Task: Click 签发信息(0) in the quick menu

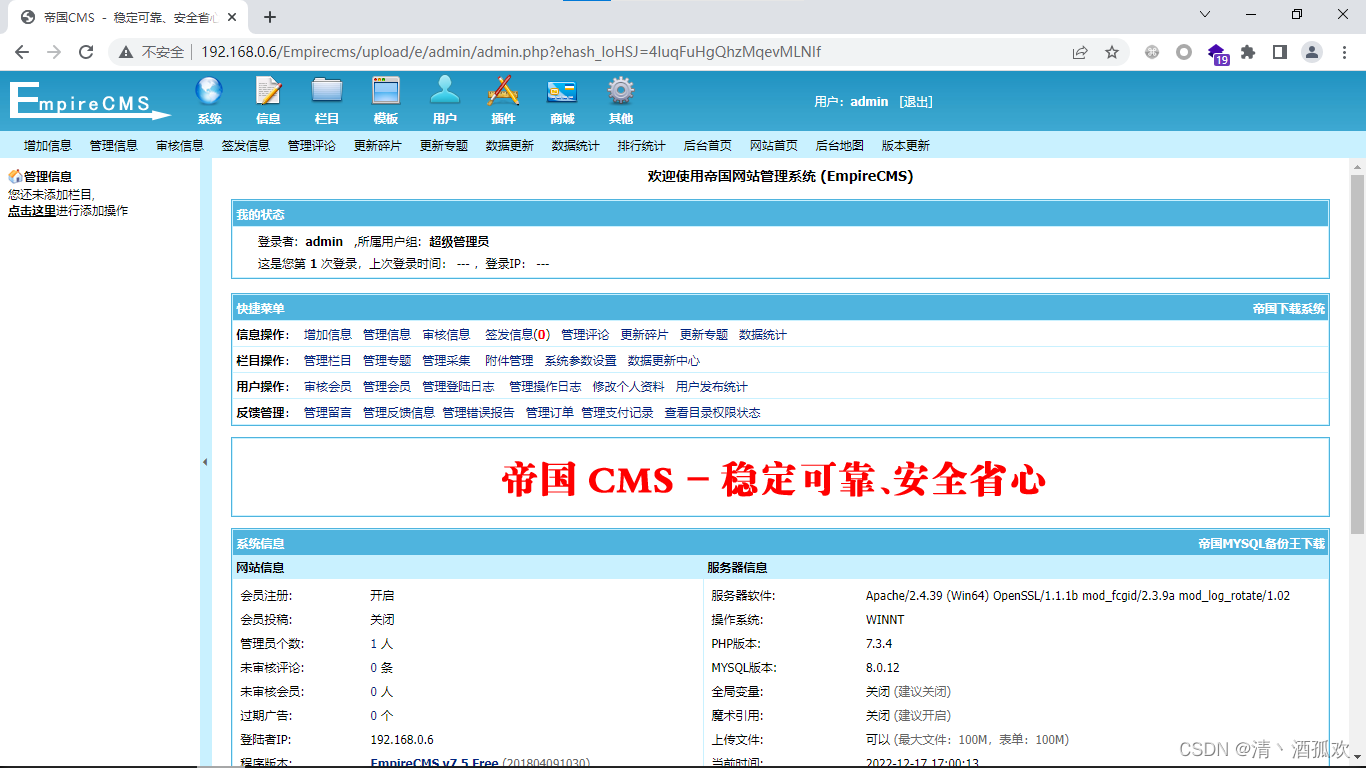Action: point(517,335)
